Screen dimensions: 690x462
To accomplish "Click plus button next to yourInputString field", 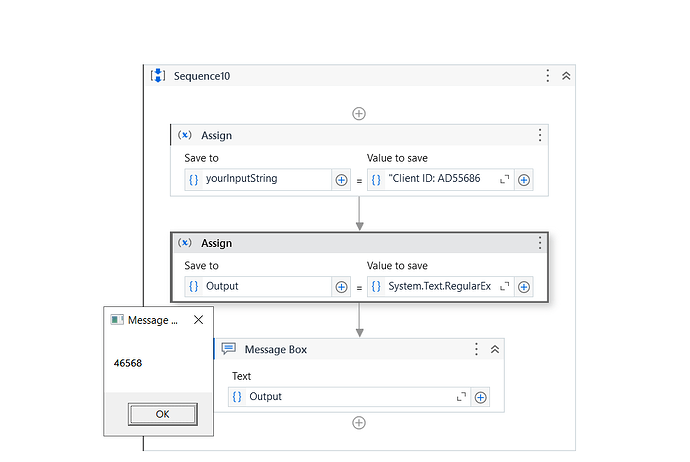I will 341,180.
